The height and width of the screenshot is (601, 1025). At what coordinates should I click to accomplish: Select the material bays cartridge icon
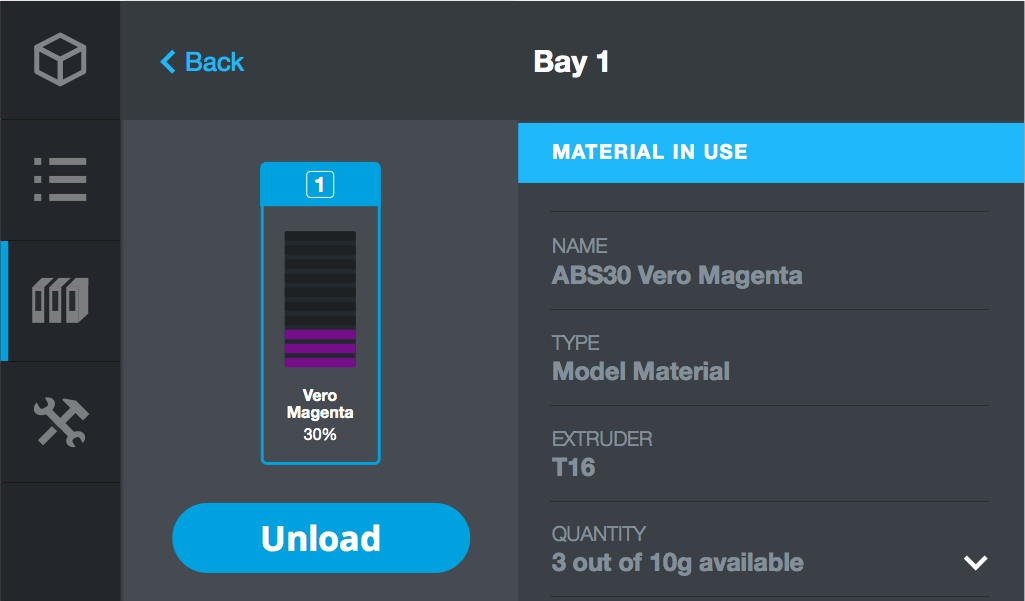60,300
